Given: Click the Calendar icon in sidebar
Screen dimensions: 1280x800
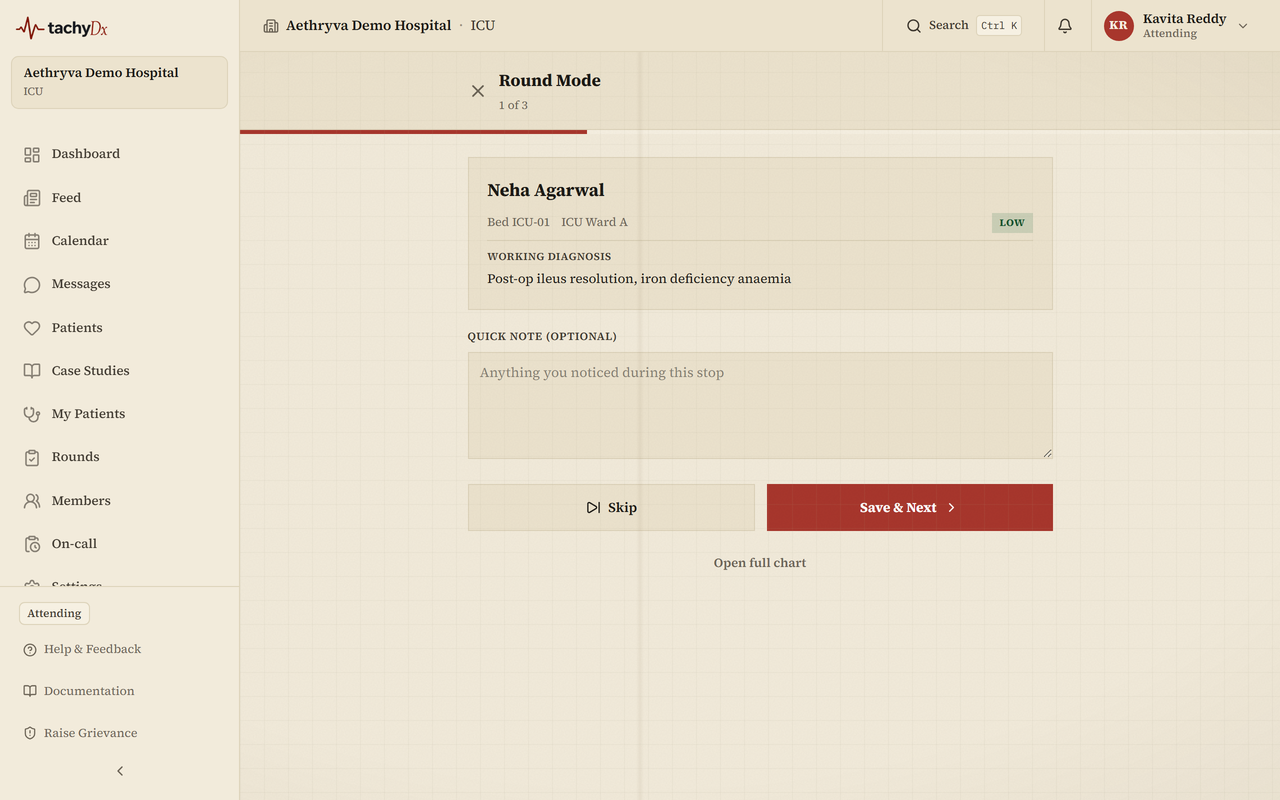Looking at the screenshot, I should pos(32,241).
